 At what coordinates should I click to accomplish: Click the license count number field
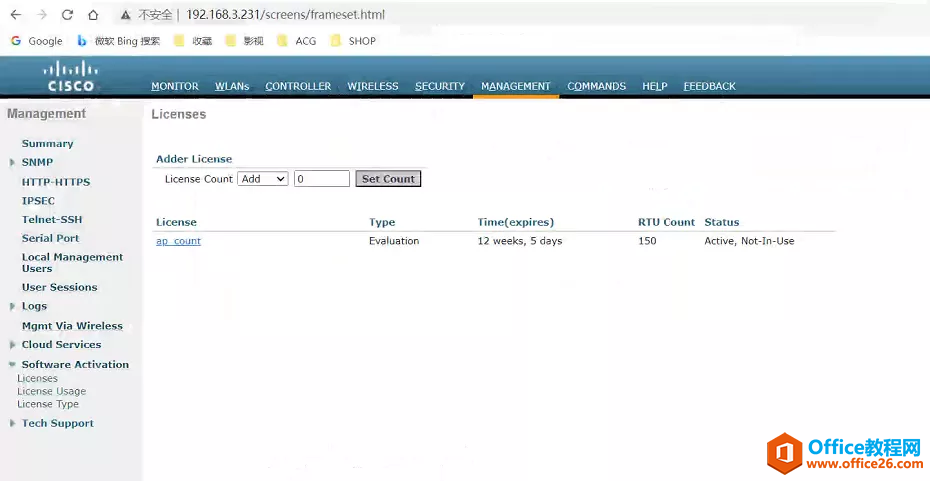click(x=322, y=179)
